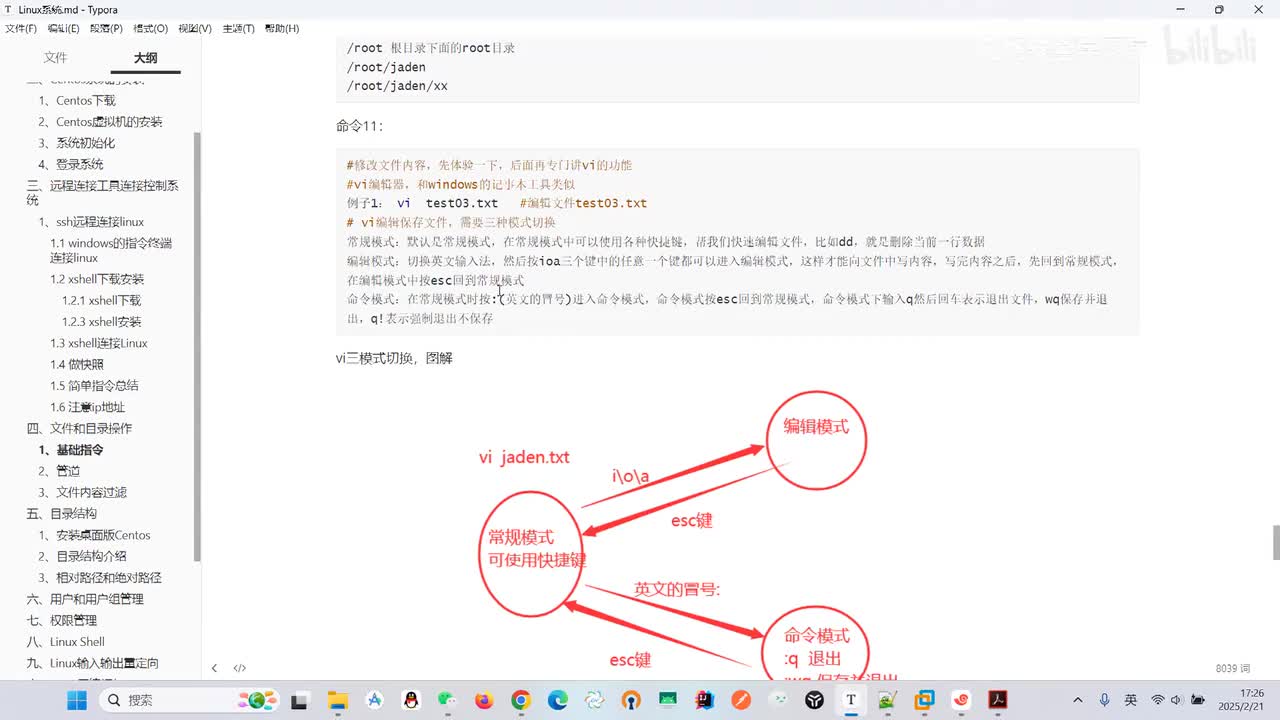Collapse sidebar with the left arrow icon
1280x720 pixels.
(x=214, y=668)
